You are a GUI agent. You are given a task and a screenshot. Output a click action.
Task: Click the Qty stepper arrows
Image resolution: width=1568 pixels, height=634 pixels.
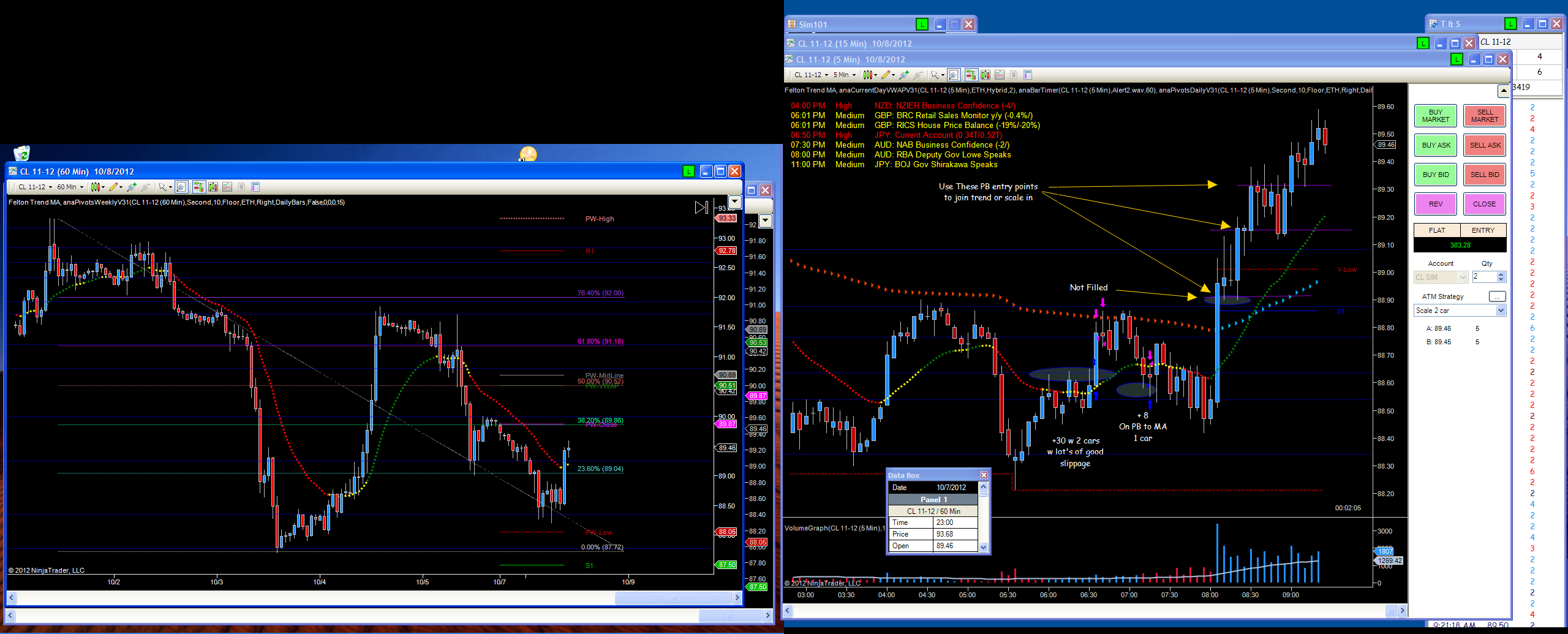pos(1501,277)
